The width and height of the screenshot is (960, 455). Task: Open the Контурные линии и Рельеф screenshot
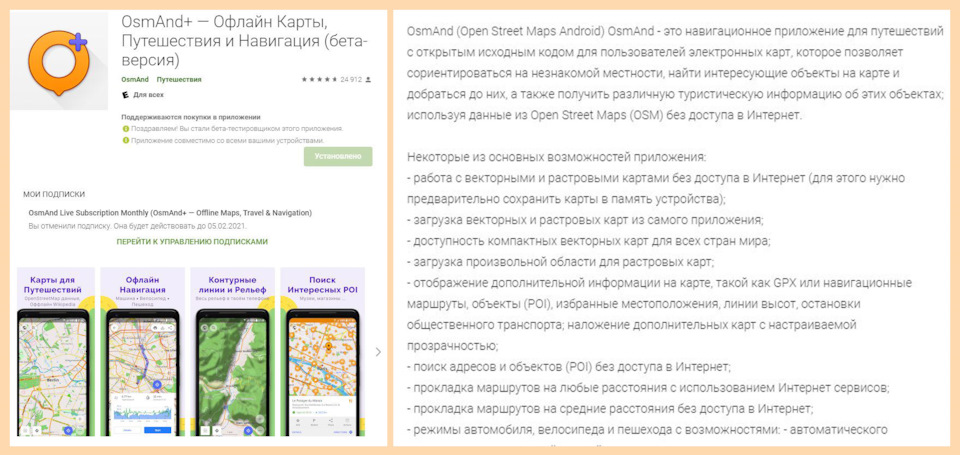click(233, 352)
